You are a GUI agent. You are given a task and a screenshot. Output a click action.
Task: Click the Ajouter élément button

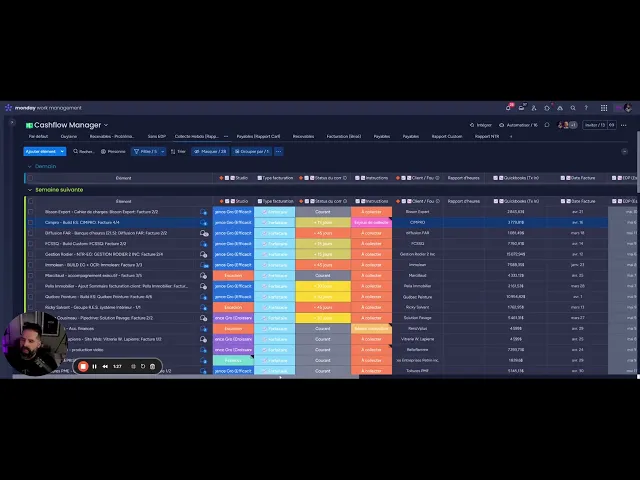(41, 151)
